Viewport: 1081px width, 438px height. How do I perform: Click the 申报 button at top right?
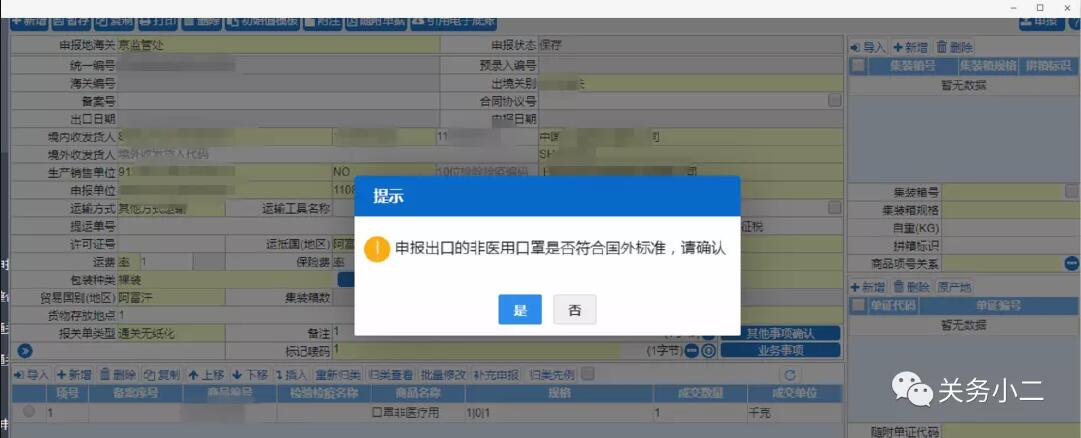(x=1040, y=22)
